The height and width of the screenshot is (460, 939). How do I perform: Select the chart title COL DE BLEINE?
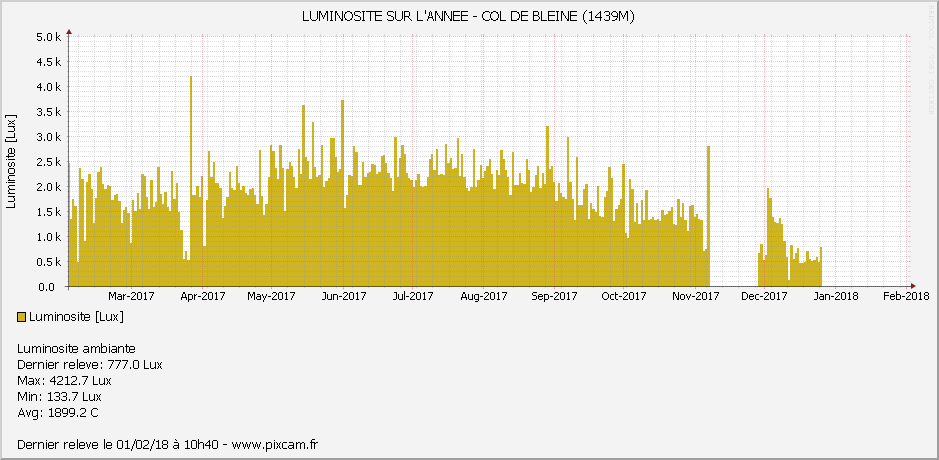468,17
